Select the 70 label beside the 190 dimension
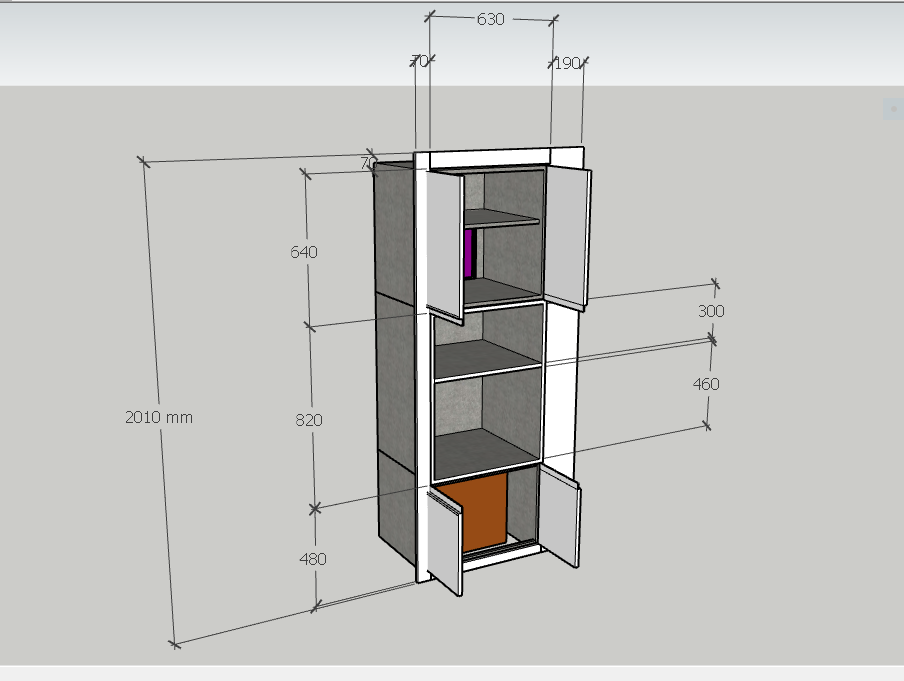This screenshot has height=681, width=904. pos(420,61)
